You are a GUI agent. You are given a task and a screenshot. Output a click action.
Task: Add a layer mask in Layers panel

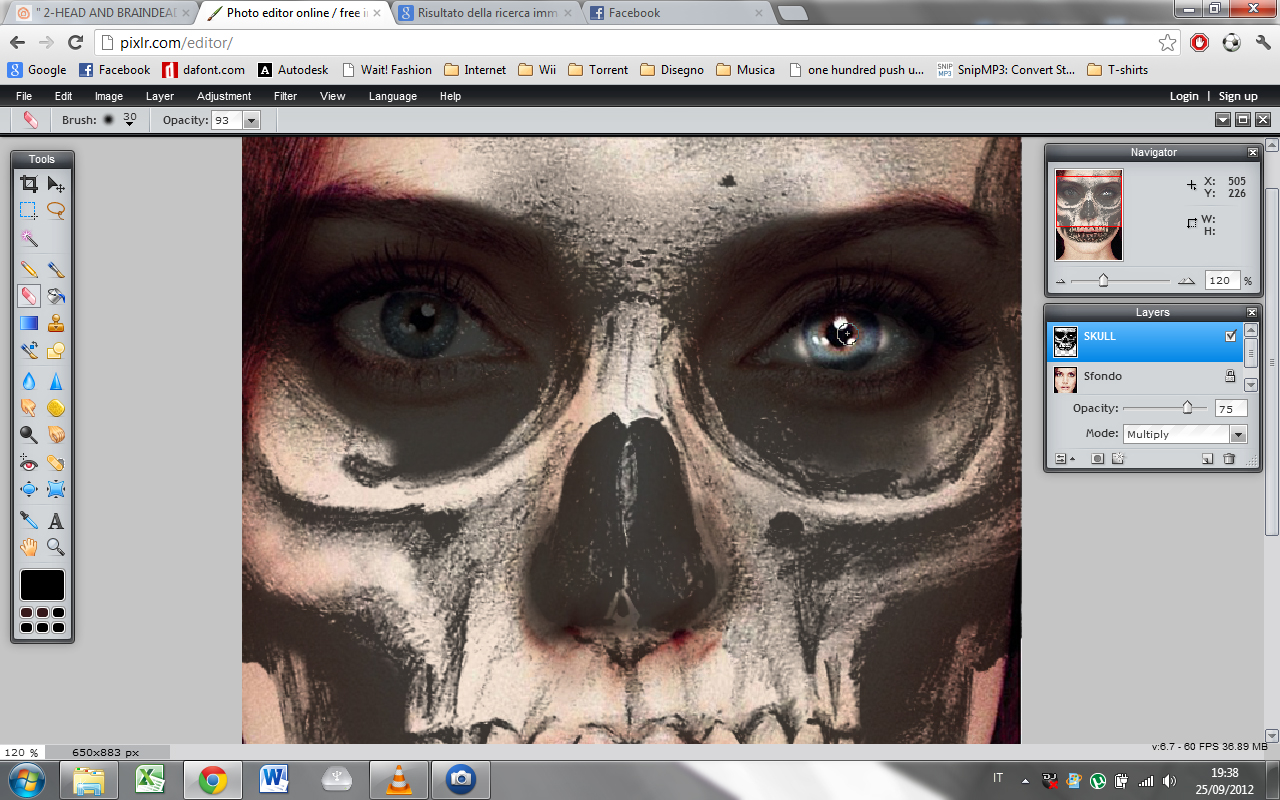pos(1097,459)
